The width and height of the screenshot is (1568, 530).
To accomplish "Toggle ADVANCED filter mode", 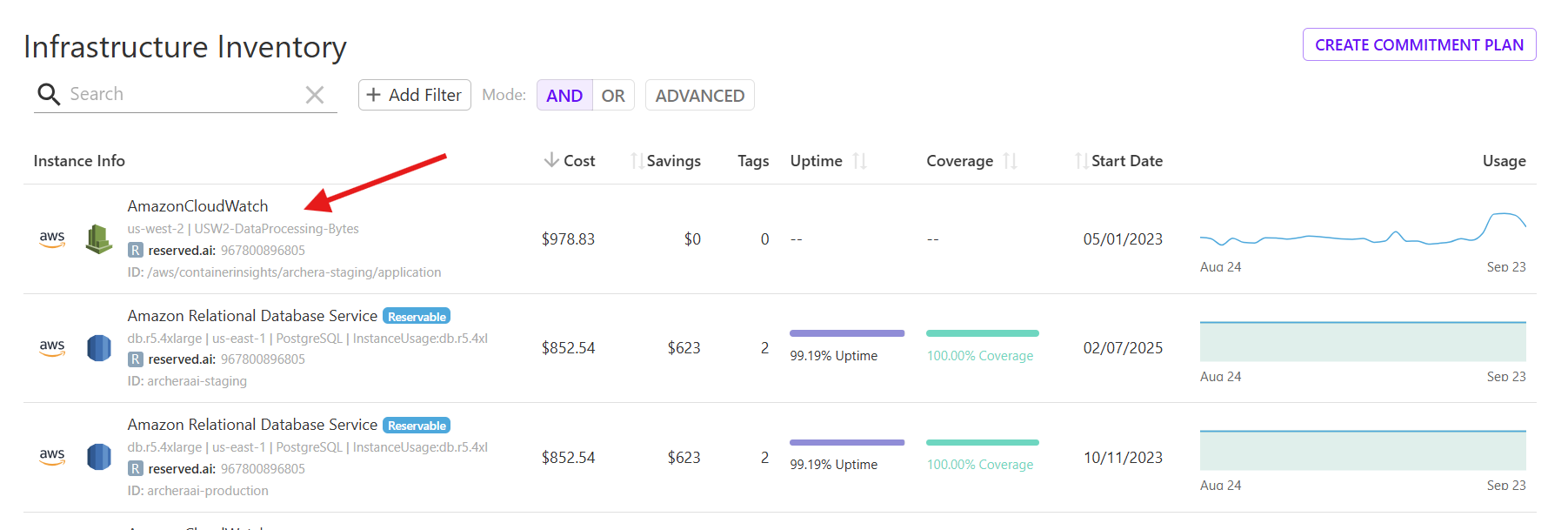I will (x=699, y=96).
